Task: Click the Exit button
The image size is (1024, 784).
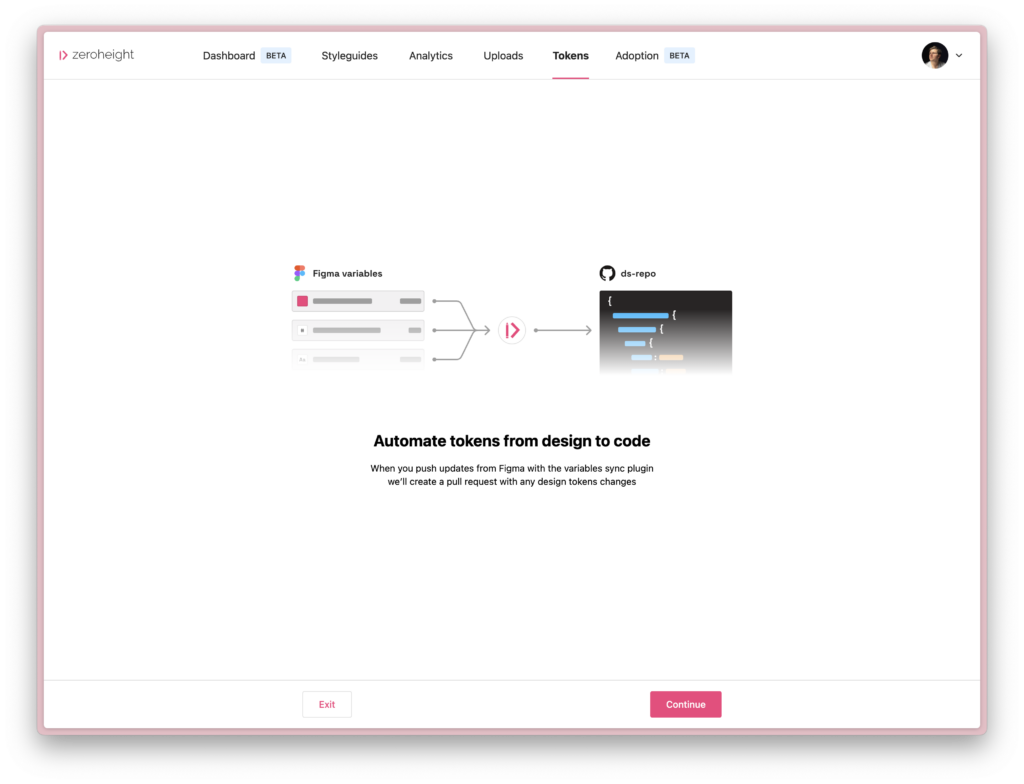Action: [x=327, y=704]
